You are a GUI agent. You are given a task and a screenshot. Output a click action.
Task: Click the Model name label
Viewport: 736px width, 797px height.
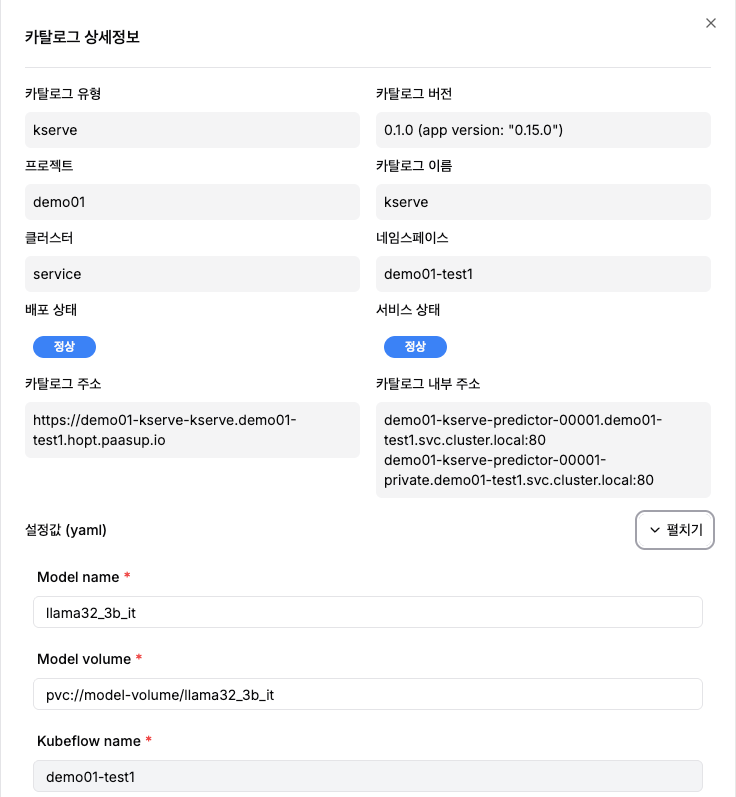coord(78,577)
